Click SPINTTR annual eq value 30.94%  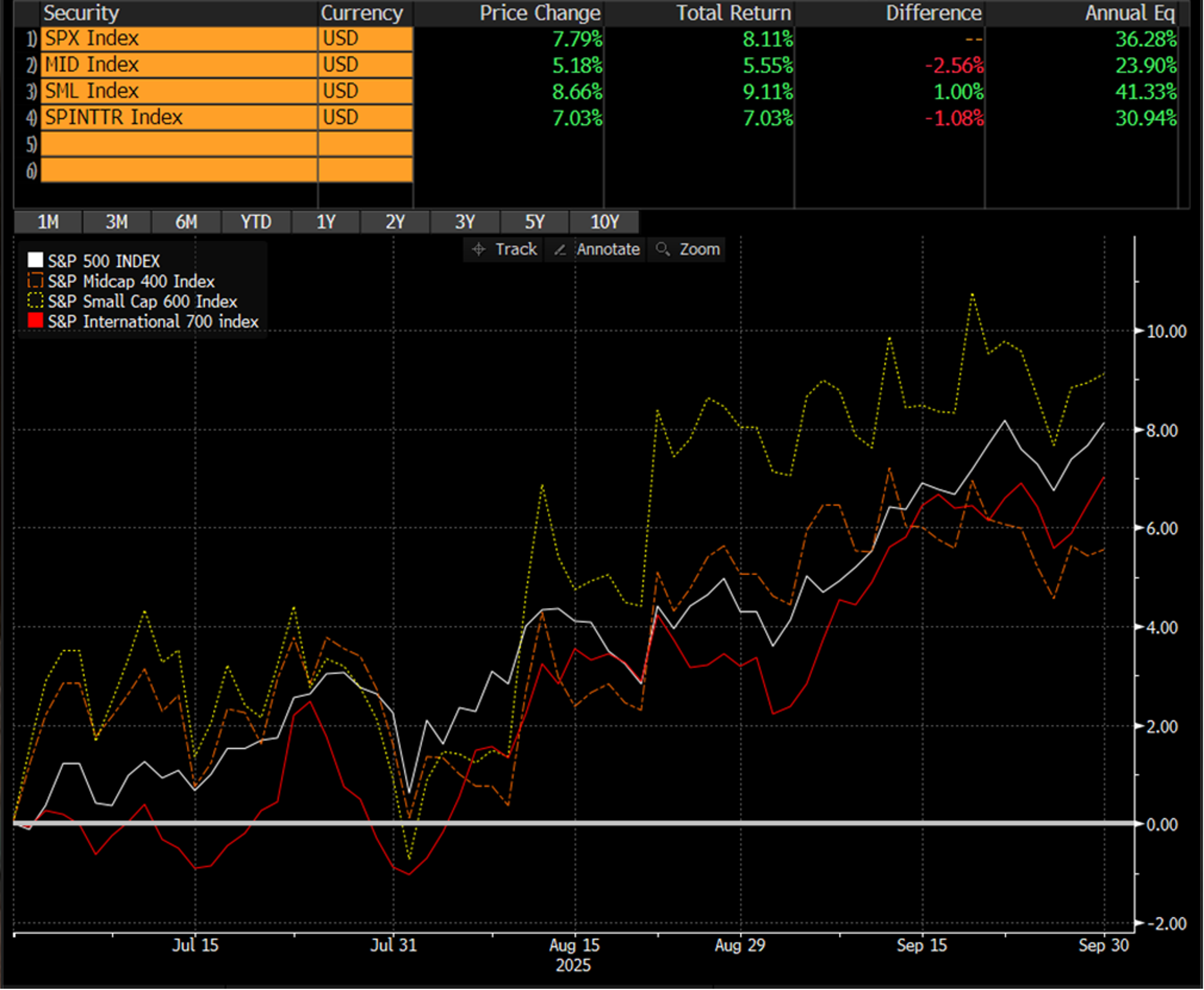pyautogui.click(x=1146, y=118)
